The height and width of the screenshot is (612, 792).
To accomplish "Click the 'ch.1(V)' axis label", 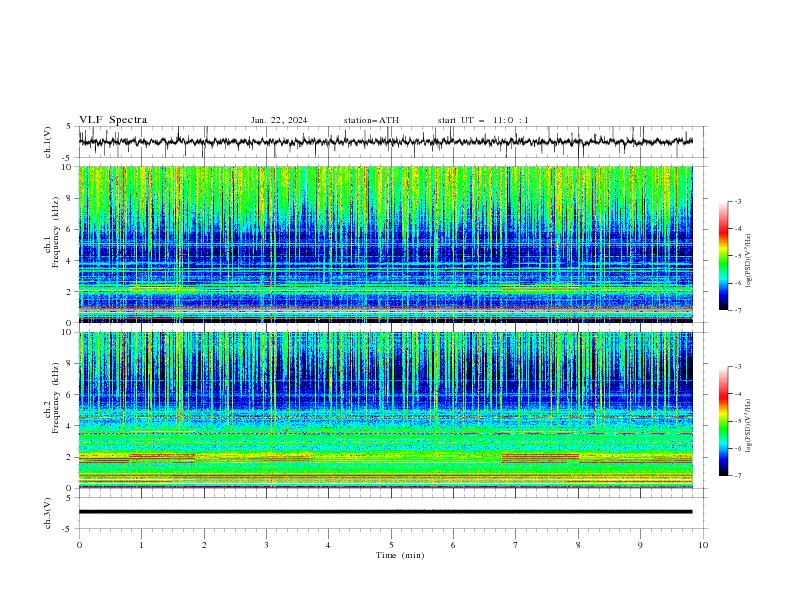I will (x=48, y=142).
